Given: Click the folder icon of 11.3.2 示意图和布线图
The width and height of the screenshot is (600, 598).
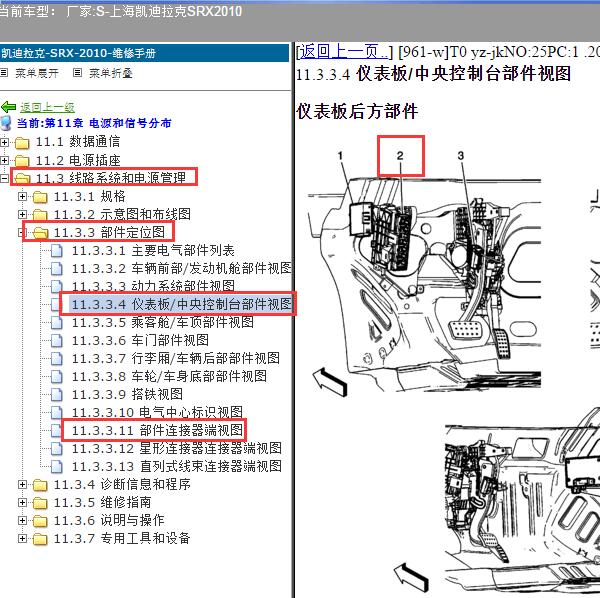Looking at the screenshot, I should click(x=40, y=215).
